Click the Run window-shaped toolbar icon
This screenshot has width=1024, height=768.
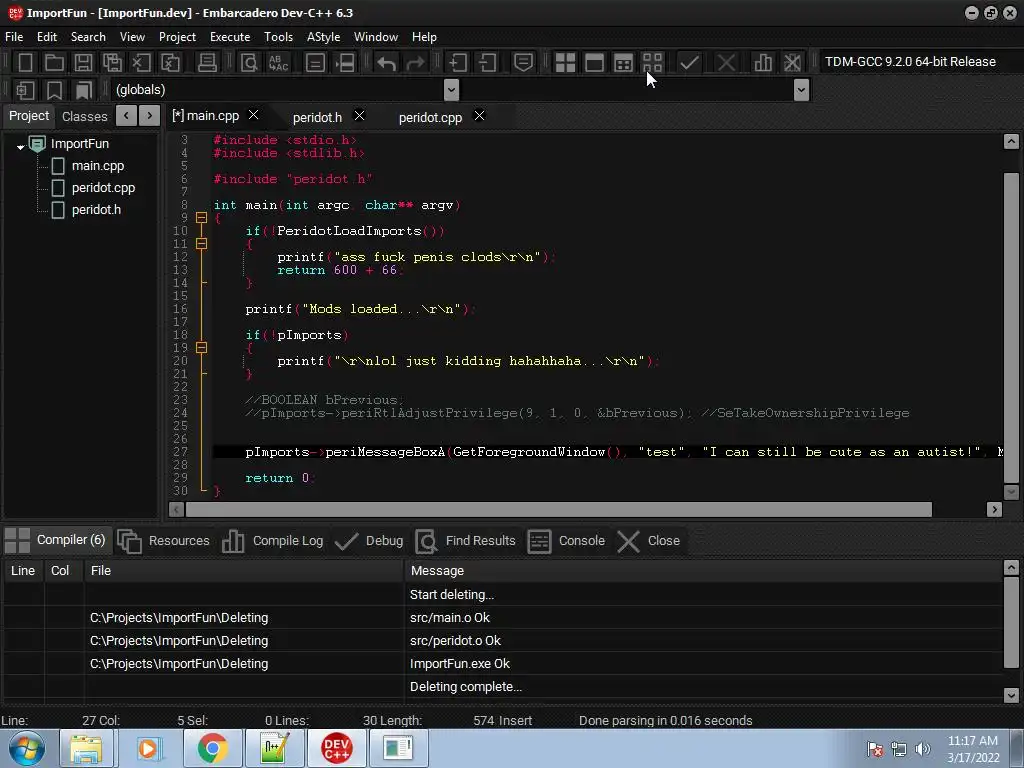594,62
